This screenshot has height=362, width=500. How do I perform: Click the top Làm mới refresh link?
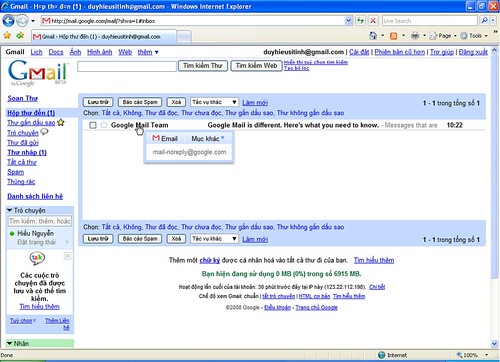tap(255, 102)
